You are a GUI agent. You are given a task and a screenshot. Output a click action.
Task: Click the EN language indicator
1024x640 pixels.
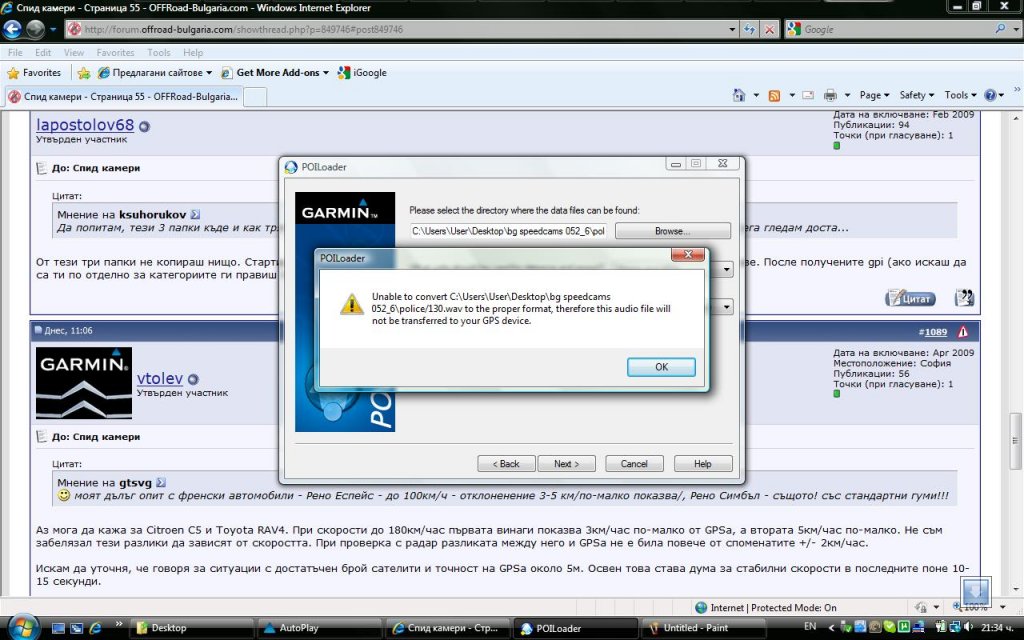click(x=810, y=626)
